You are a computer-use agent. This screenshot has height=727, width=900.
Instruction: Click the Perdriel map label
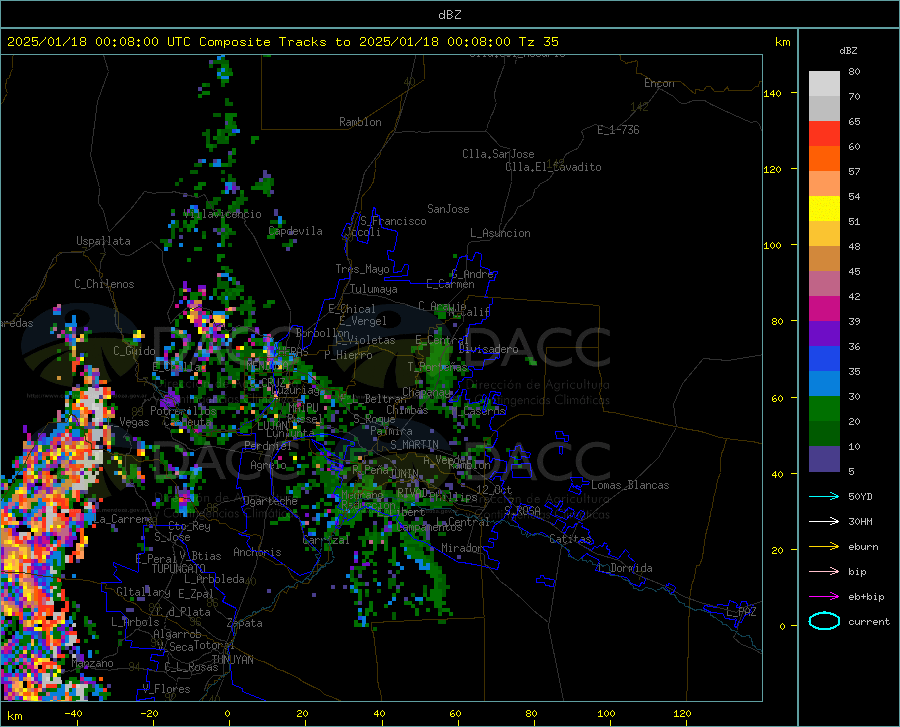click(268, 445)
